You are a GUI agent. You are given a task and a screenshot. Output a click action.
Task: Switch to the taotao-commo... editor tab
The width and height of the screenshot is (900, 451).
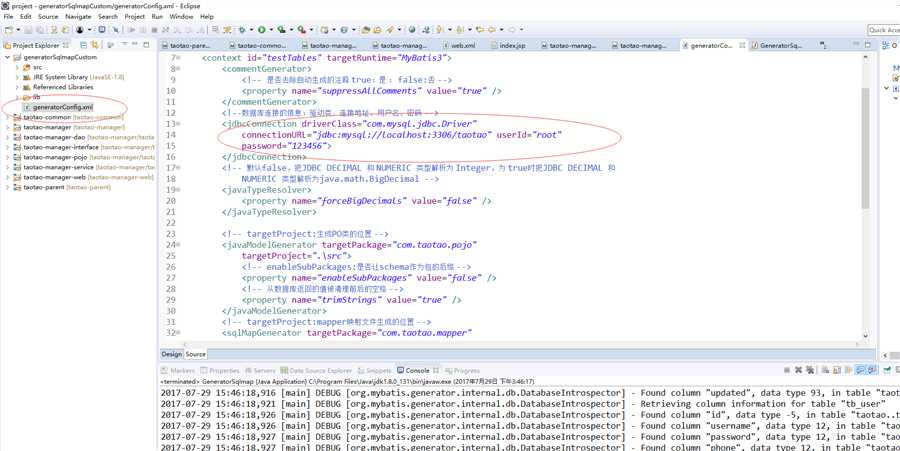(258, 45)
